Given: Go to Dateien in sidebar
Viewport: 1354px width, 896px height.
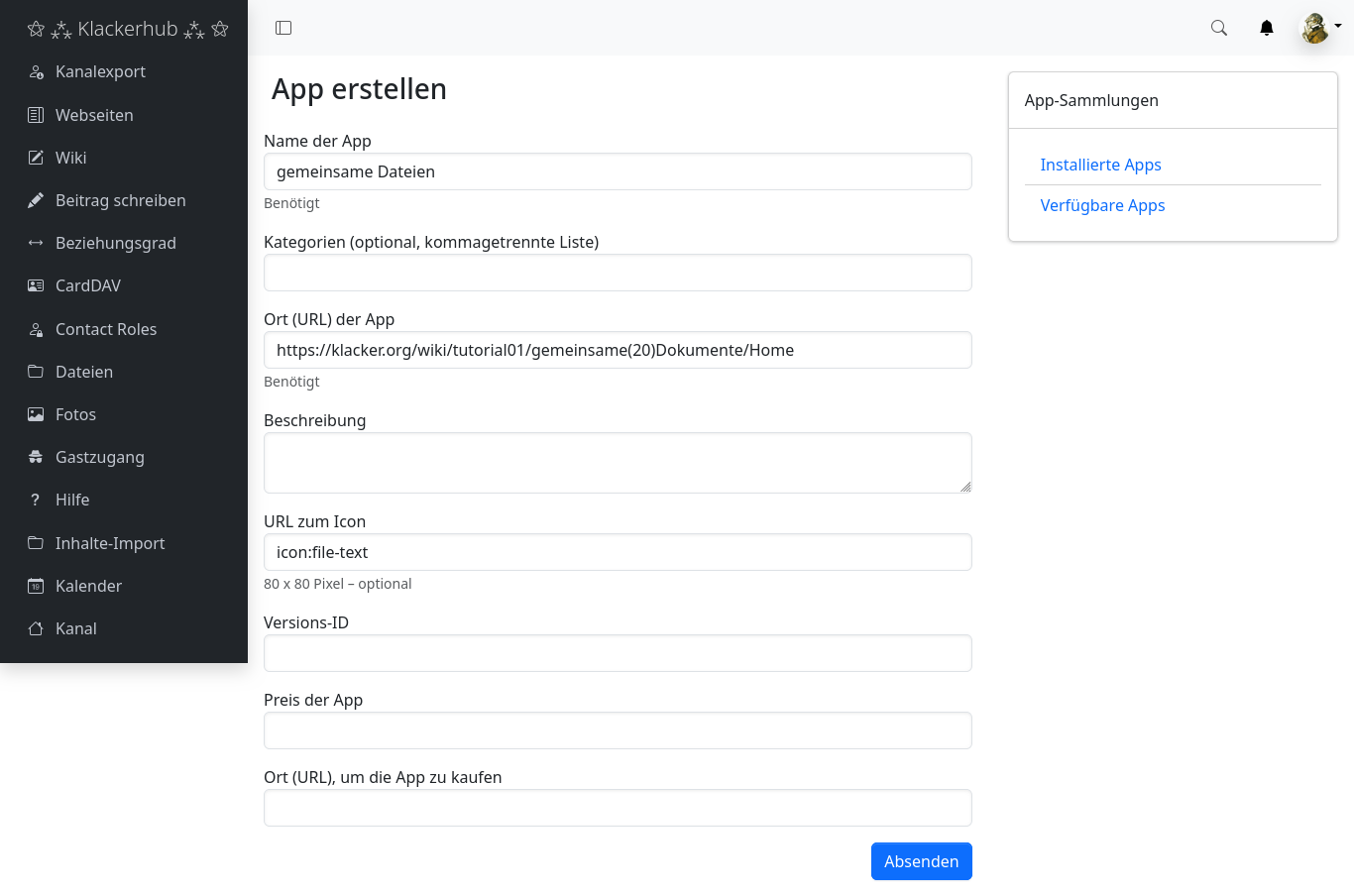Looking at the screenshot, I should tap(84, 372).
